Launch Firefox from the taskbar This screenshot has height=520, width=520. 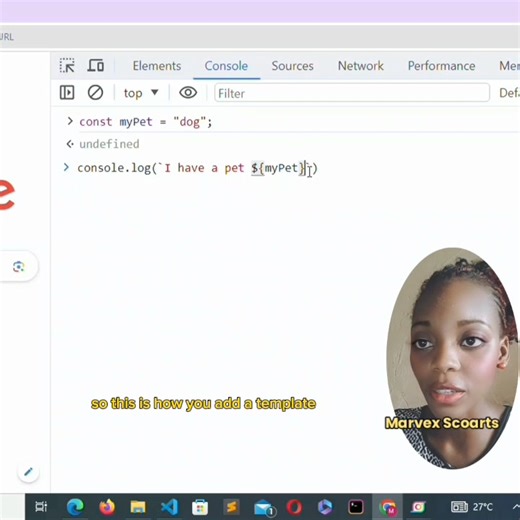pyautogui.click(x=107, y=507)
